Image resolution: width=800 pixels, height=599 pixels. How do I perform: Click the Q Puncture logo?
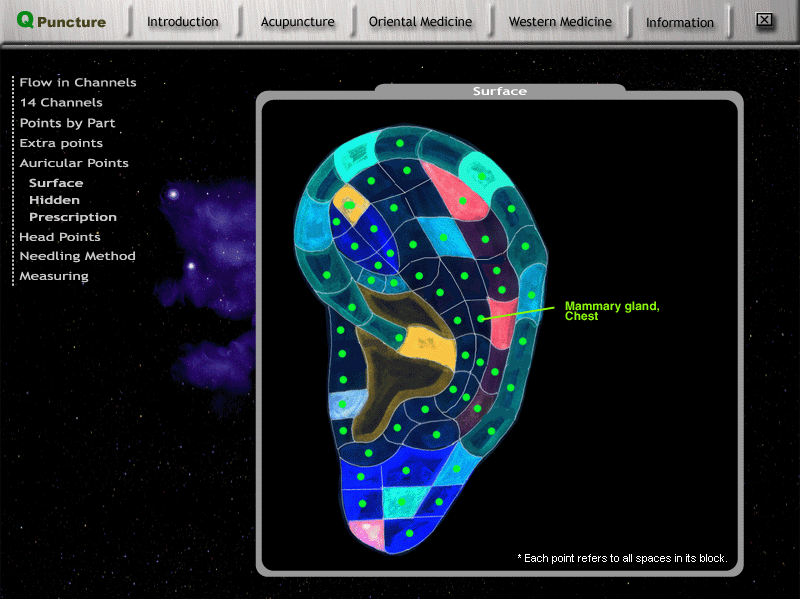point(61,21)
